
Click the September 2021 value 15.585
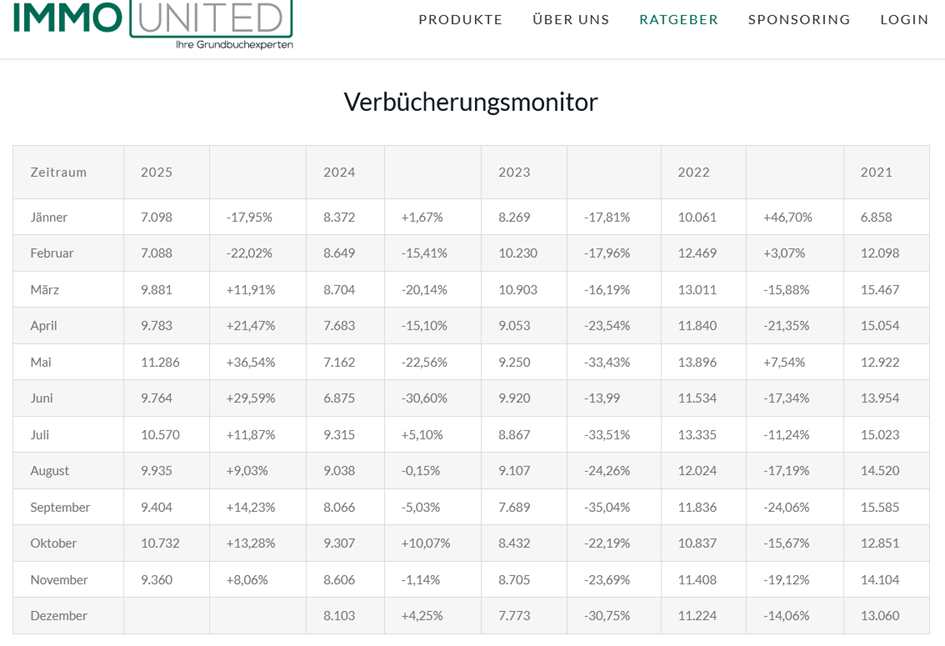click(880, 507)
